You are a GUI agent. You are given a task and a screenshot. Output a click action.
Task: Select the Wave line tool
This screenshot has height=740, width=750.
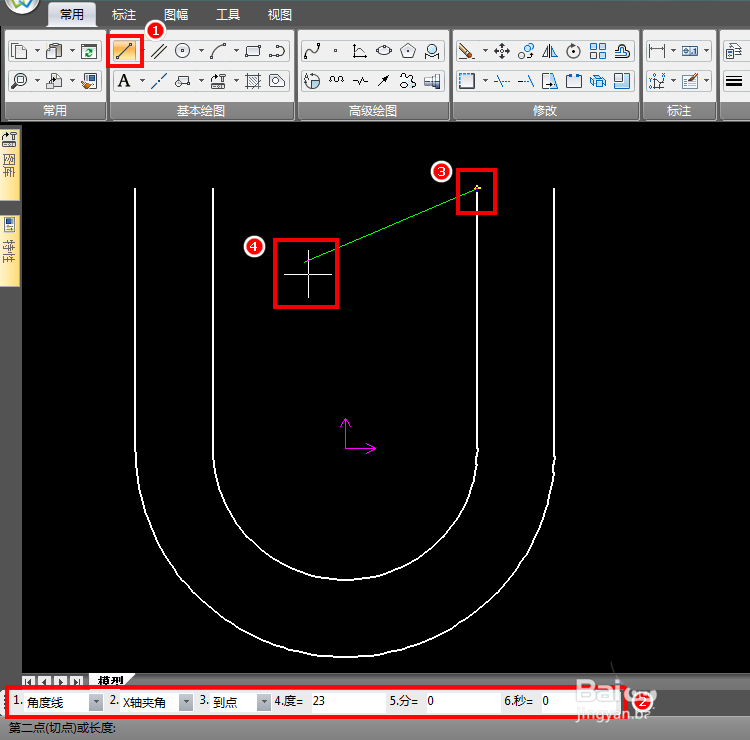click(x=336, y=81)
